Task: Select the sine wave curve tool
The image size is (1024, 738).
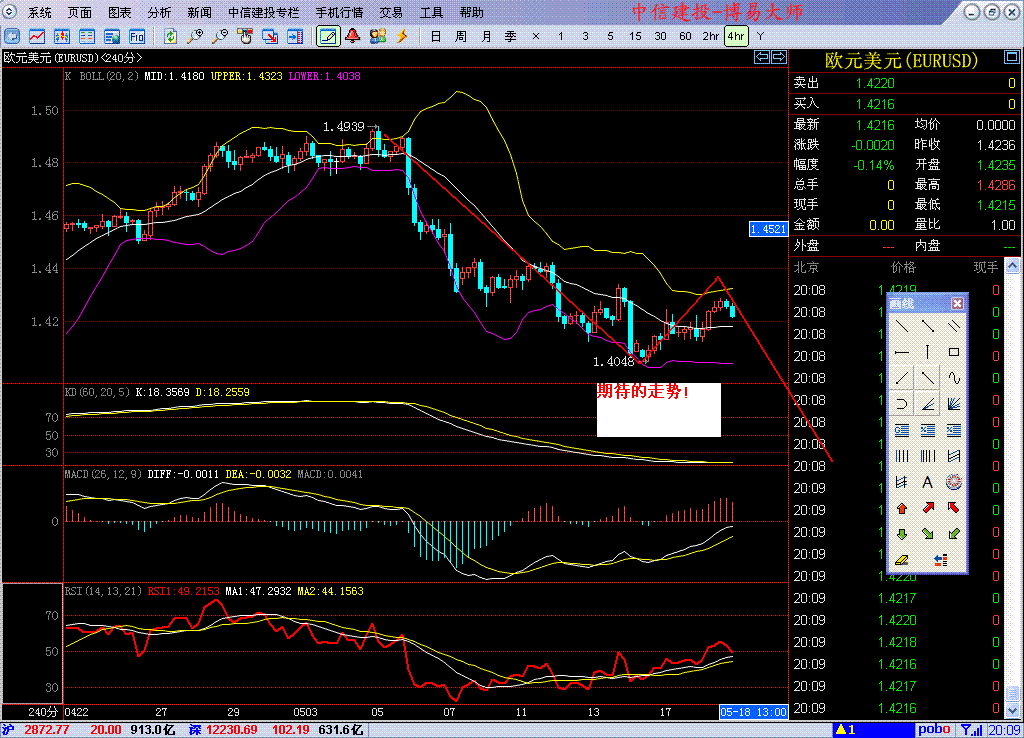Action: click(953, 377)
